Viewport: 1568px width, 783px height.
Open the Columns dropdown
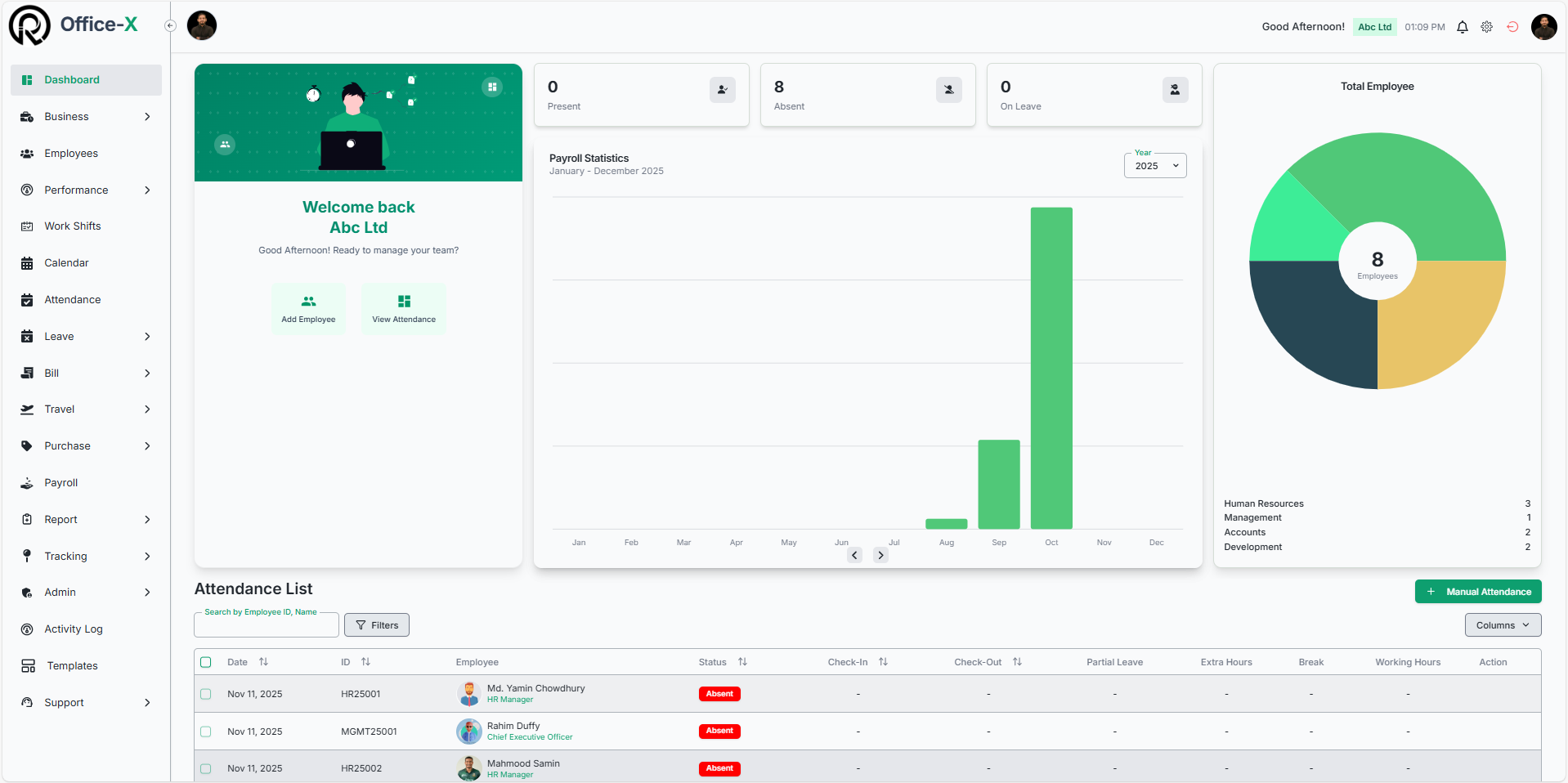point(1502,625)
